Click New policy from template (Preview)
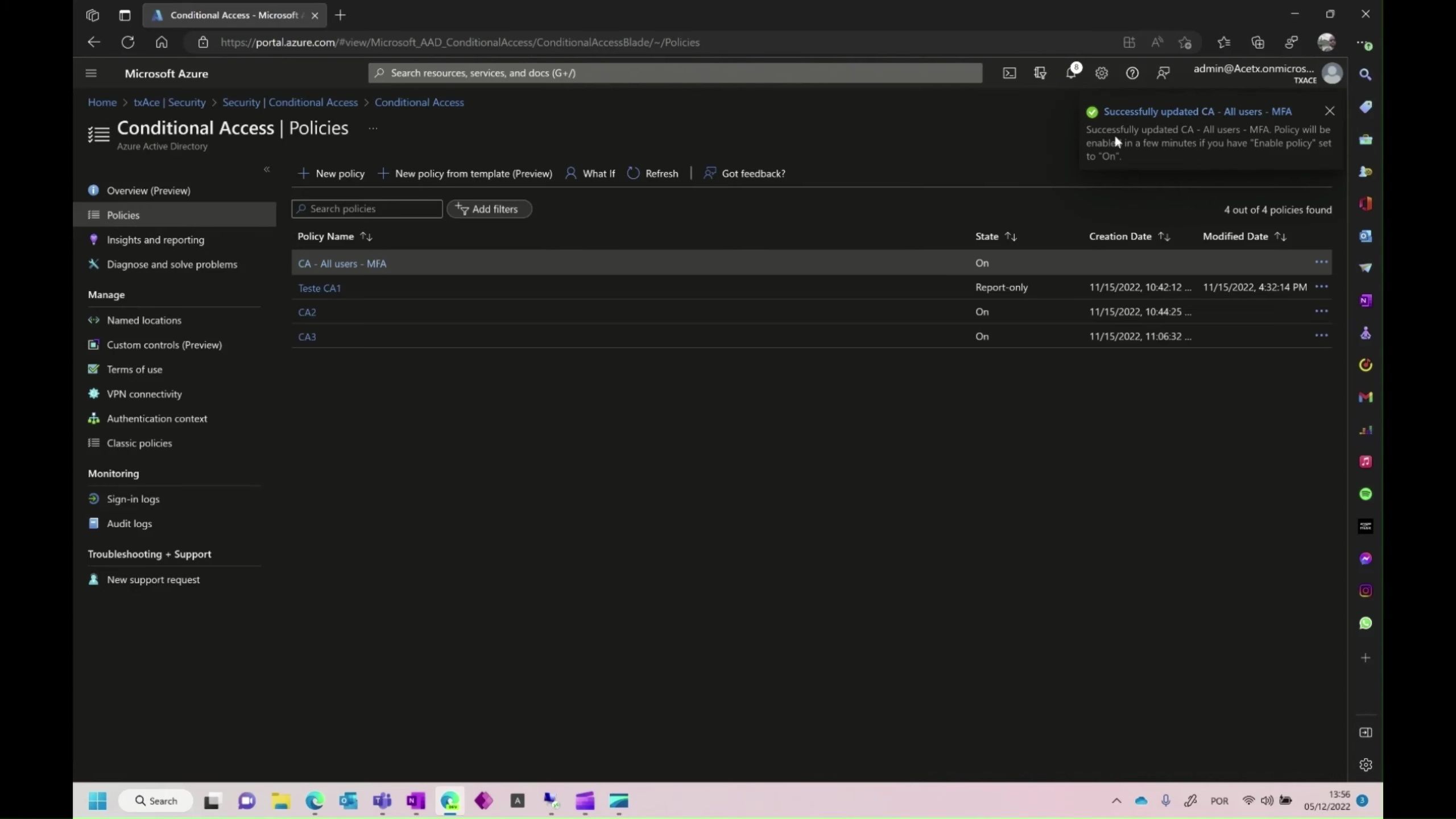 465,173
